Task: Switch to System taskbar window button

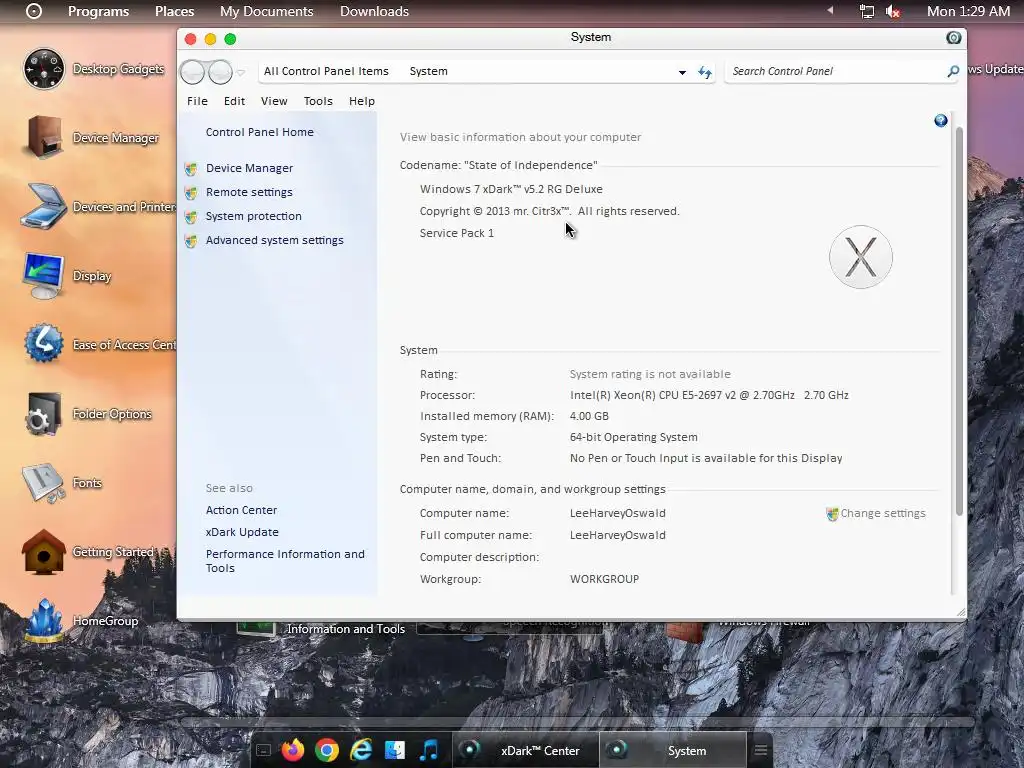Action: coord(673,750)
